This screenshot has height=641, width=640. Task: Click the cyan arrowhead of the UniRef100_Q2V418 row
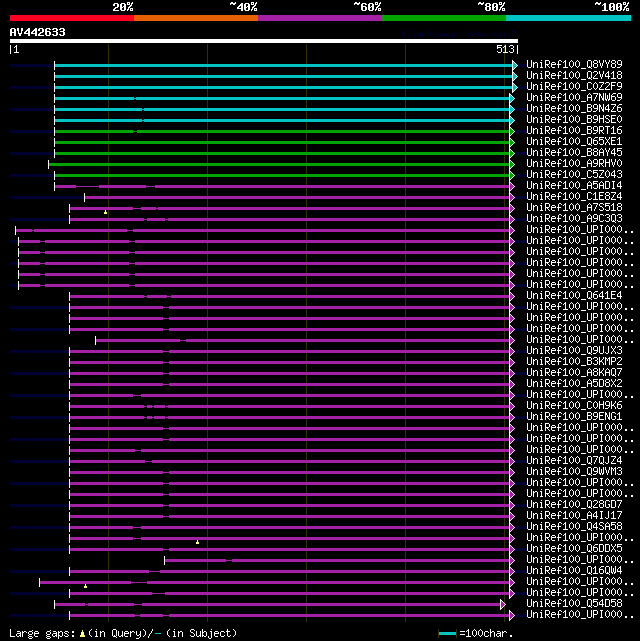515,76
